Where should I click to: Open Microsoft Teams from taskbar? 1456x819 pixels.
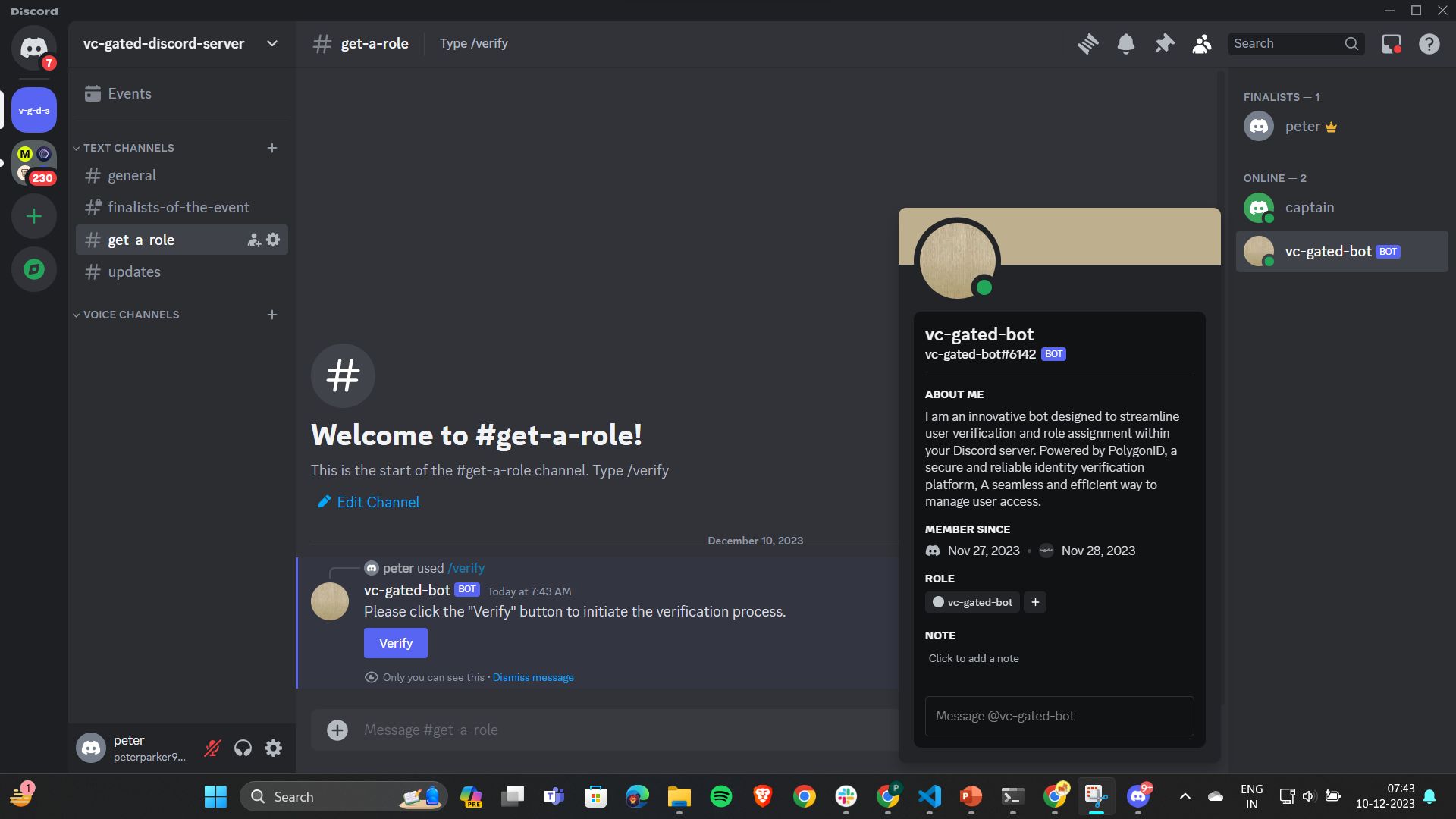pyautogui.click(x=554, y=796)
